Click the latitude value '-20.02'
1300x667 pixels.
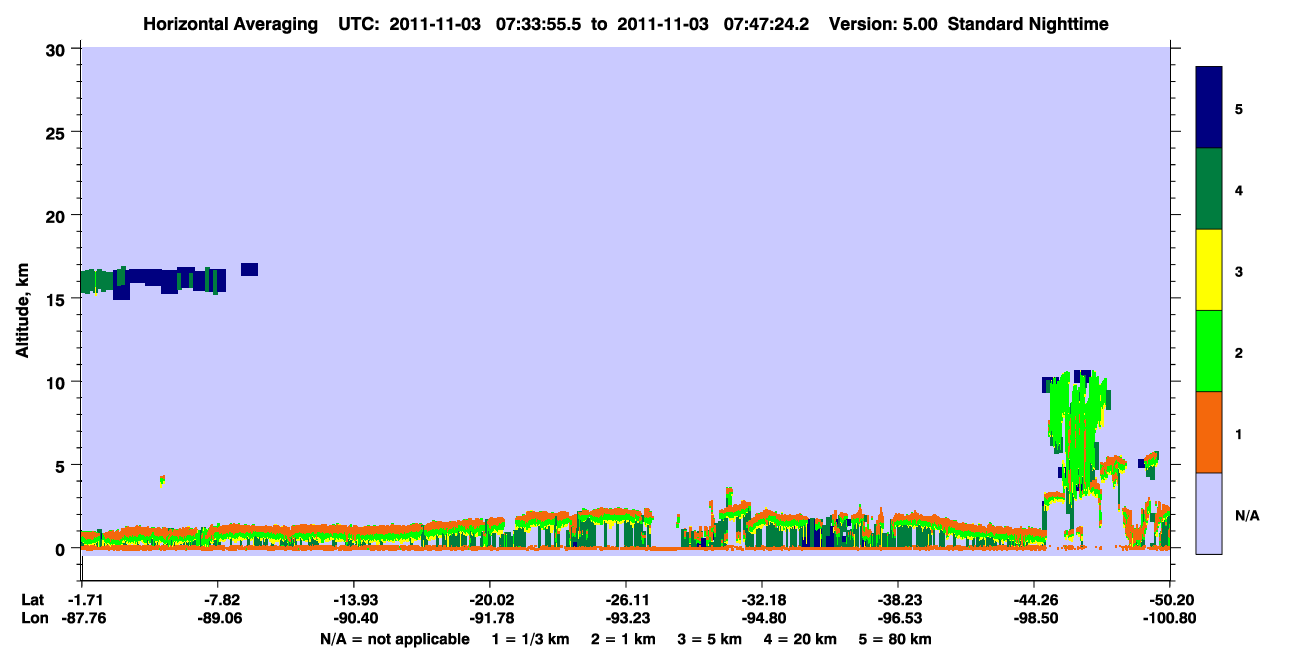coord(489,600)
